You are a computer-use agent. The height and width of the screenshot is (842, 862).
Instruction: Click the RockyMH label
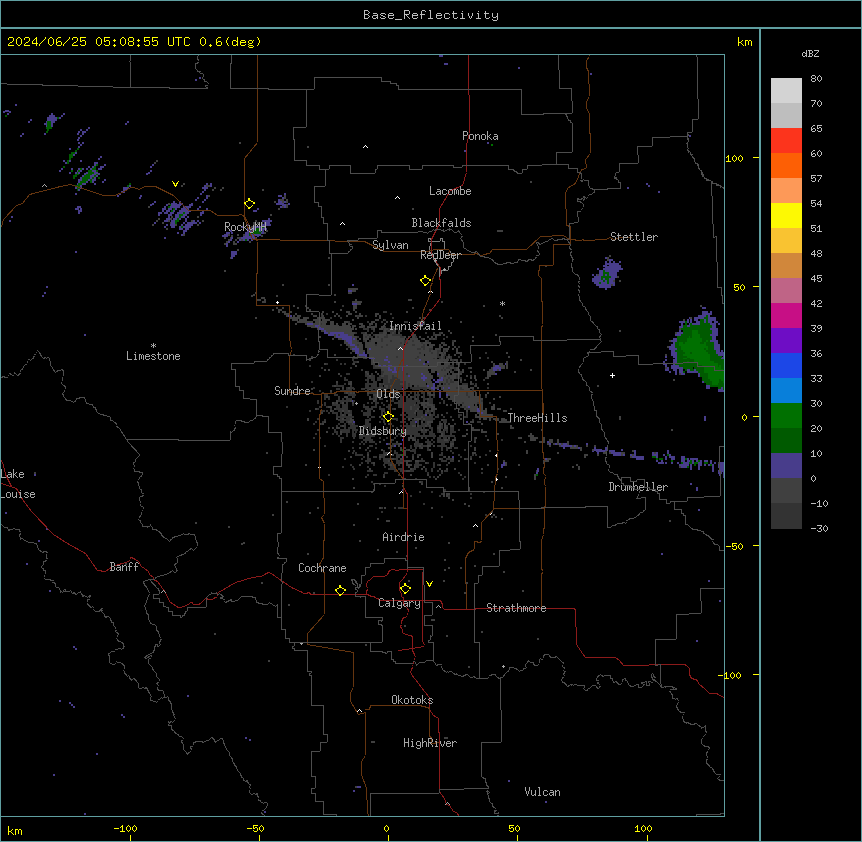click(x=245, y=226)
